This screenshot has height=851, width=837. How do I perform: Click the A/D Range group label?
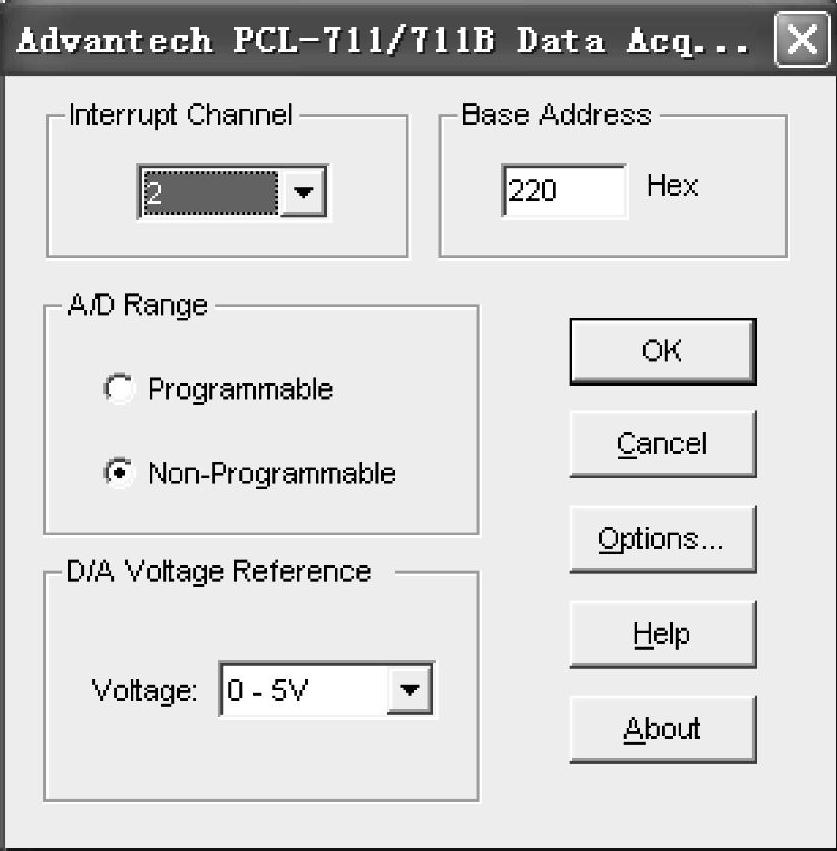click(138, 306)
